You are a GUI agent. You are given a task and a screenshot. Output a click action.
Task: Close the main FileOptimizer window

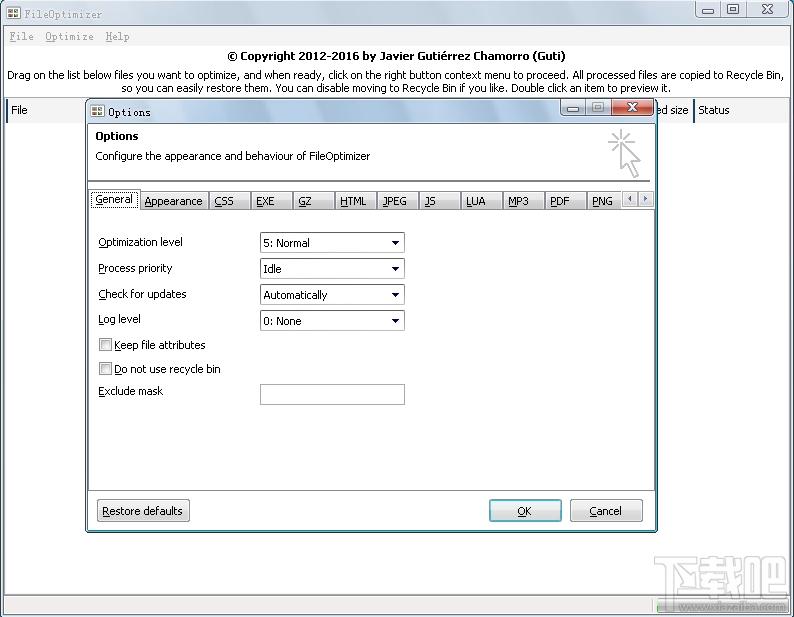[768, 9]
